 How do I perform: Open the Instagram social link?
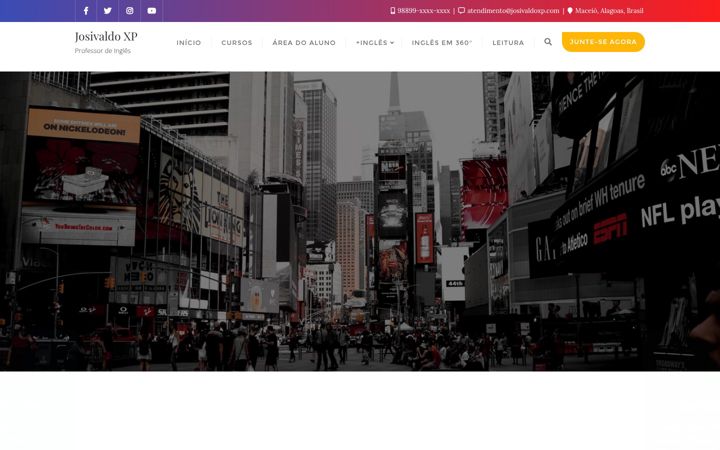(x=130, y=11)
